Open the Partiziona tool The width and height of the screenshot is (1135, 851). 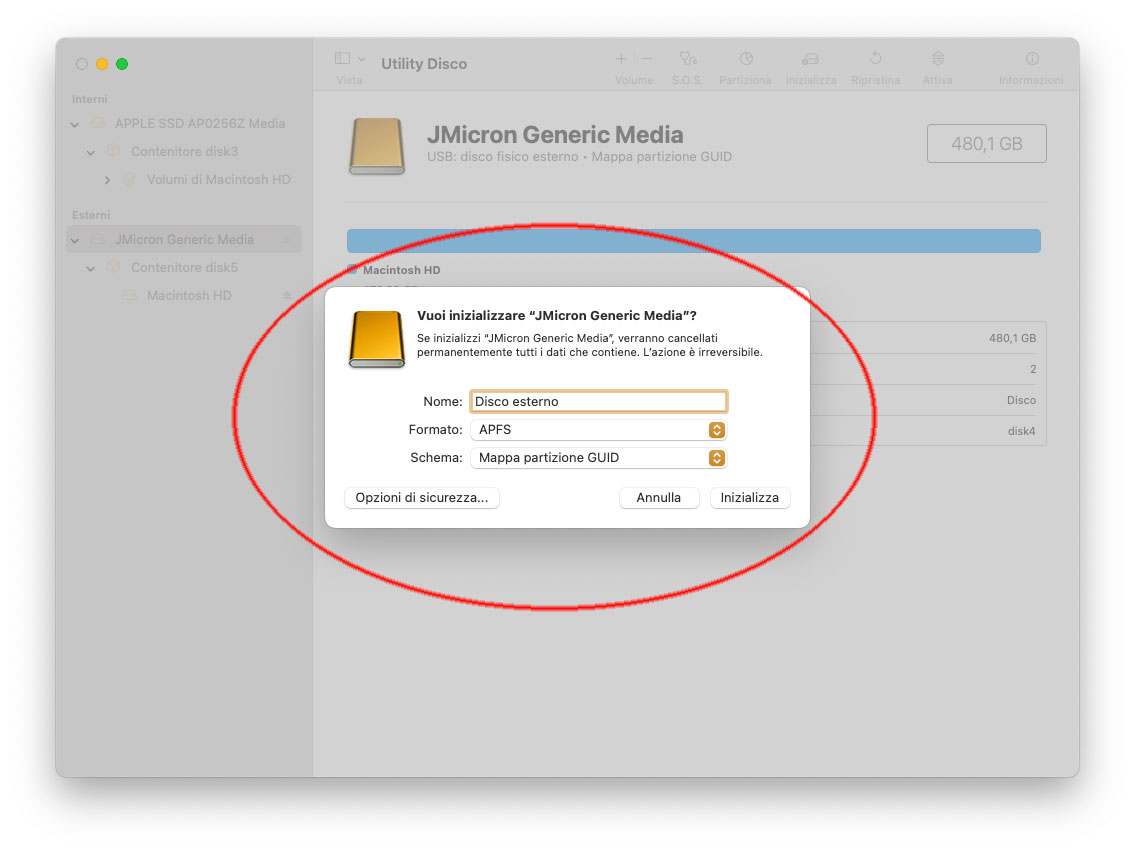point(746,59)
